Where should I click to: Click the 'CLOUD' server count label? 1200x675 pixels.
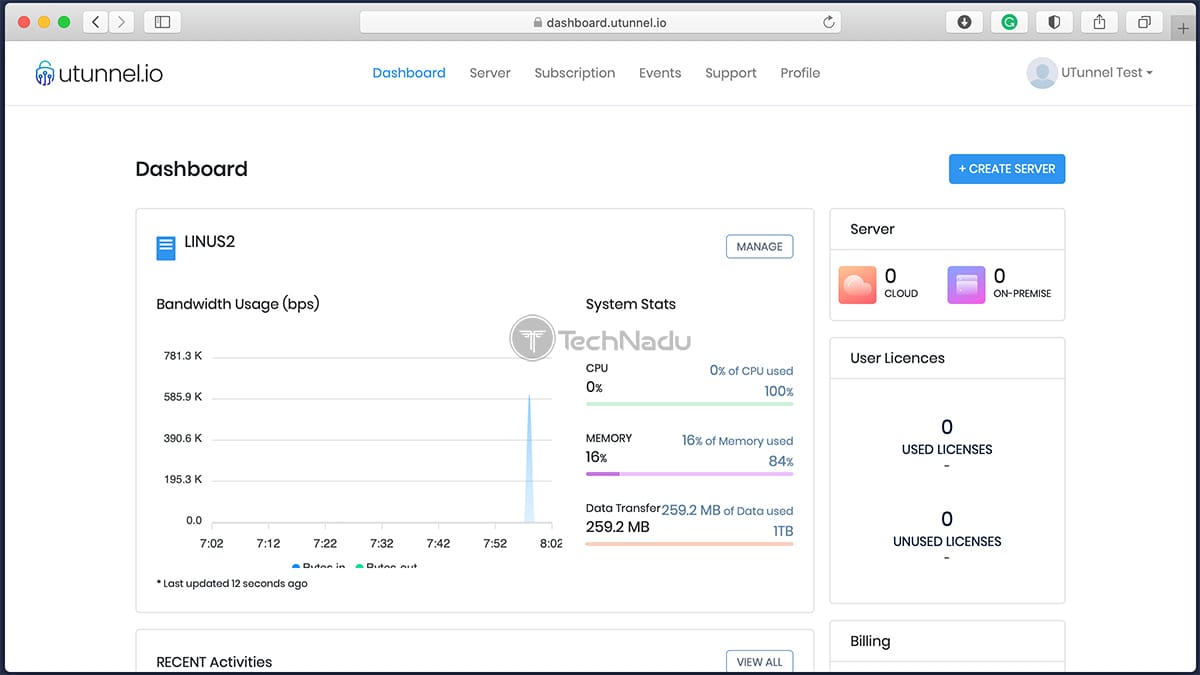click(x=901, y=294)
